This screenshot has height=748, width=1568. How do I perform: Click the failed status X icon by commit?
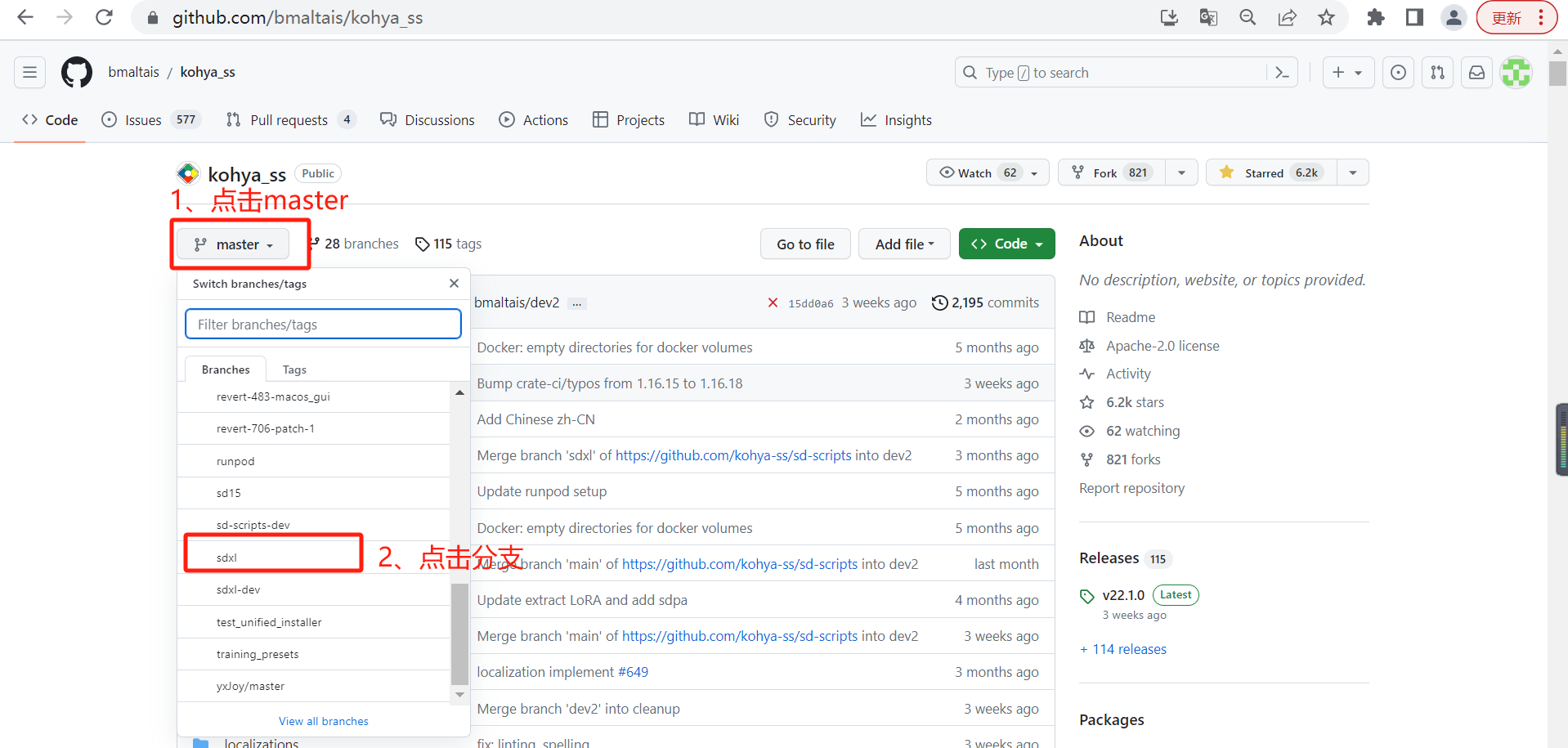[x=773, y=302]
